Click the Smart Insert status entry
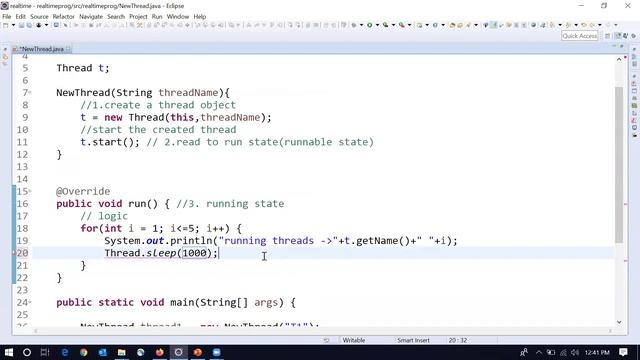This screenshot has height=360, width=640. 413,340
